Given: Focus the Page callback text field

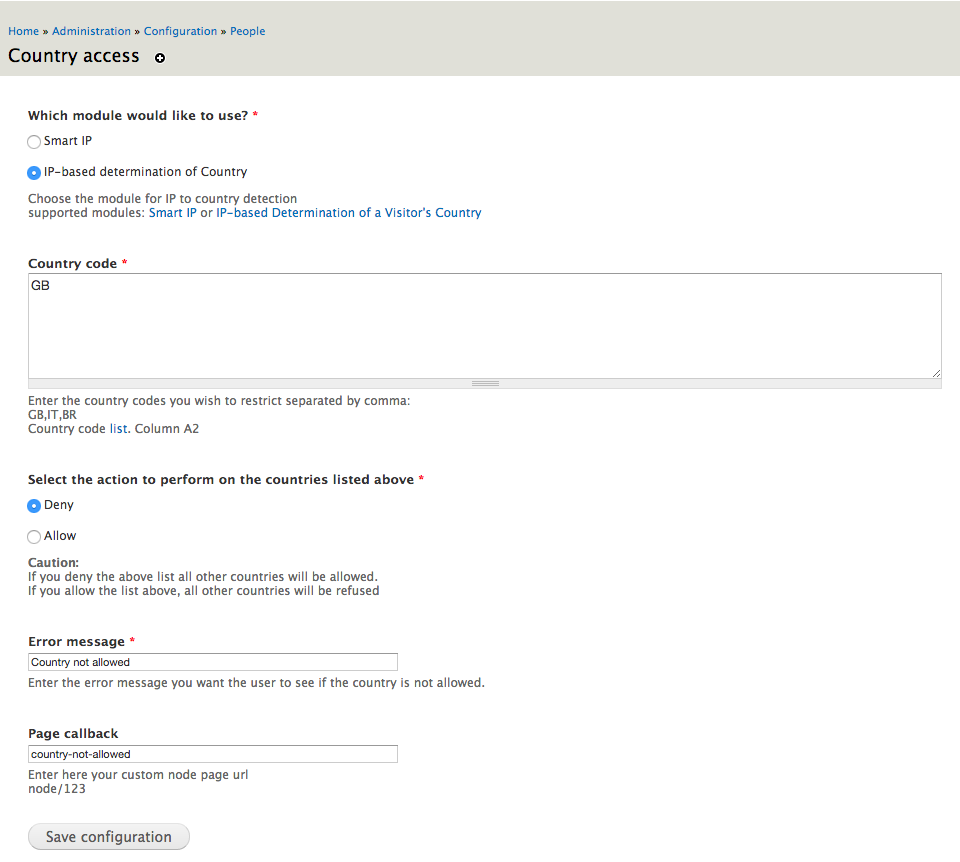Looking at the screenshot, I should (213, 754).
